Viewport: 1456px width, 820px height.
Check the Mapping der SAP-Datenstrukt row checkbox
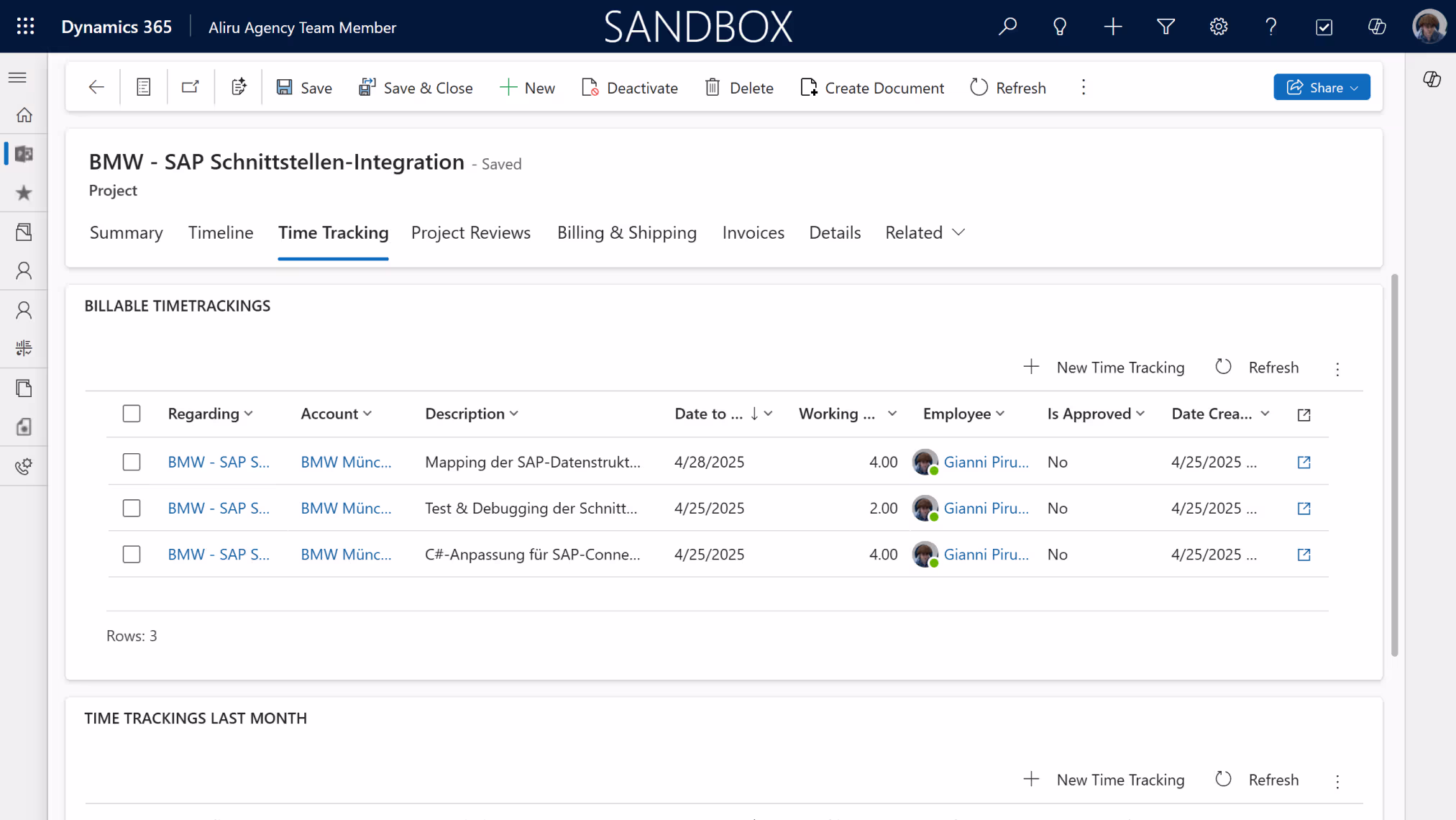point(132,462)
